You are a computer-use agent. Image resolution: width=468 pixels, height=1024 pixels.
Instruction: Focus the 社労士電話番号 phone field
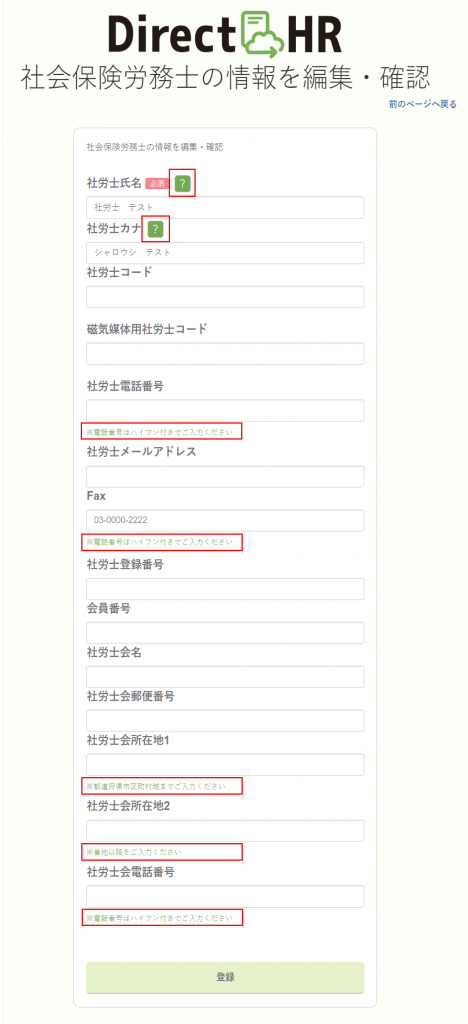pos(225,411)
